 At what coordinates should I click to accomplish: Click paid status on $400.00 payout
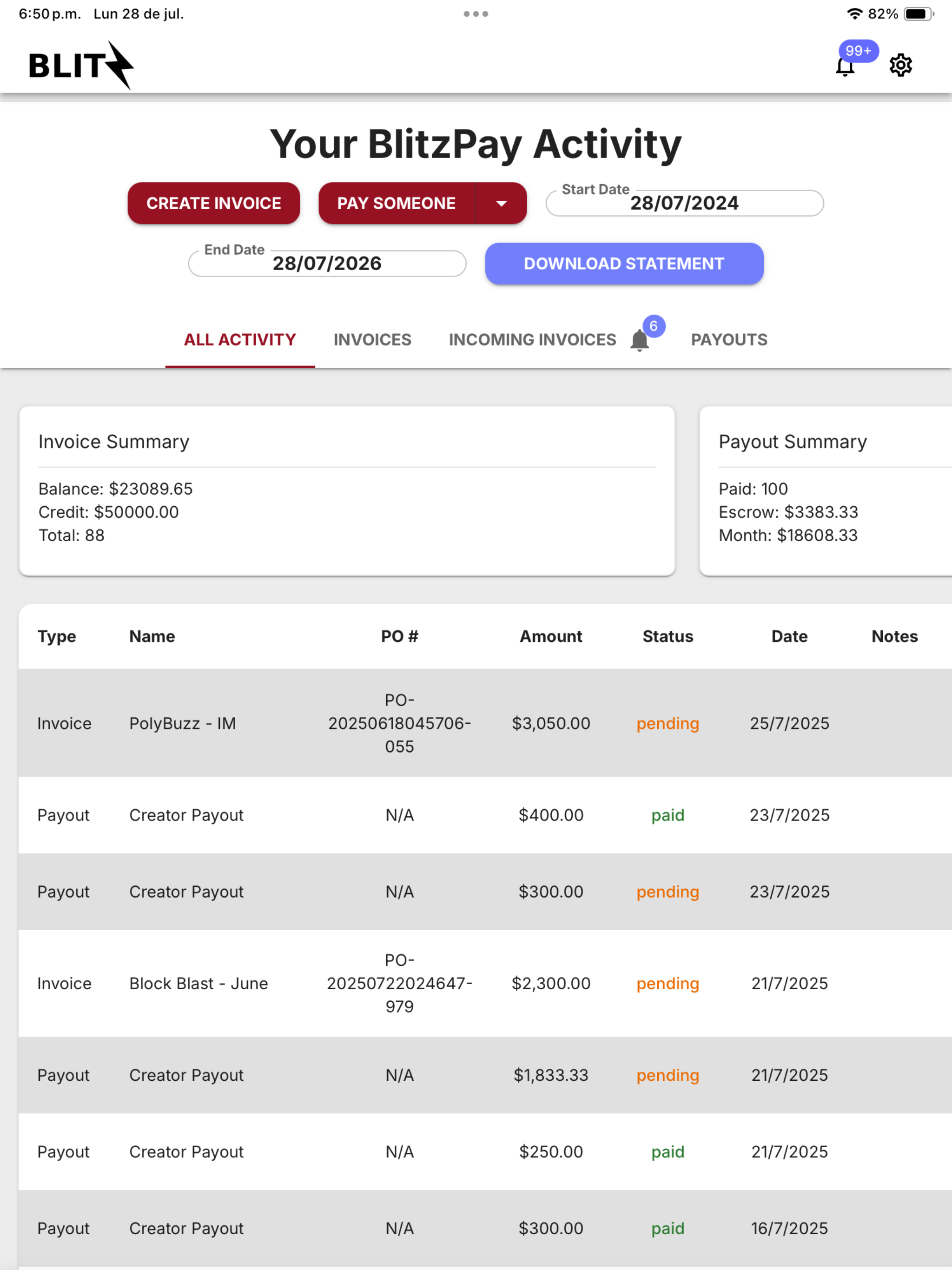coord(668,815)
